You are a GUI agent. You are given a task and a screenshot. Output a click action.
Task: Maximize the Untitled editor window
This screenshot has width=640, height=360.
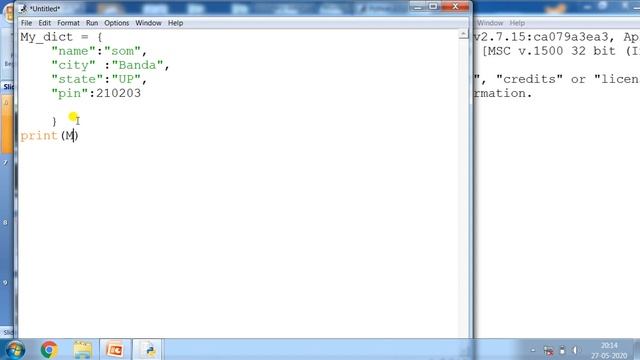pyautogui.click(x=433, y=6)
